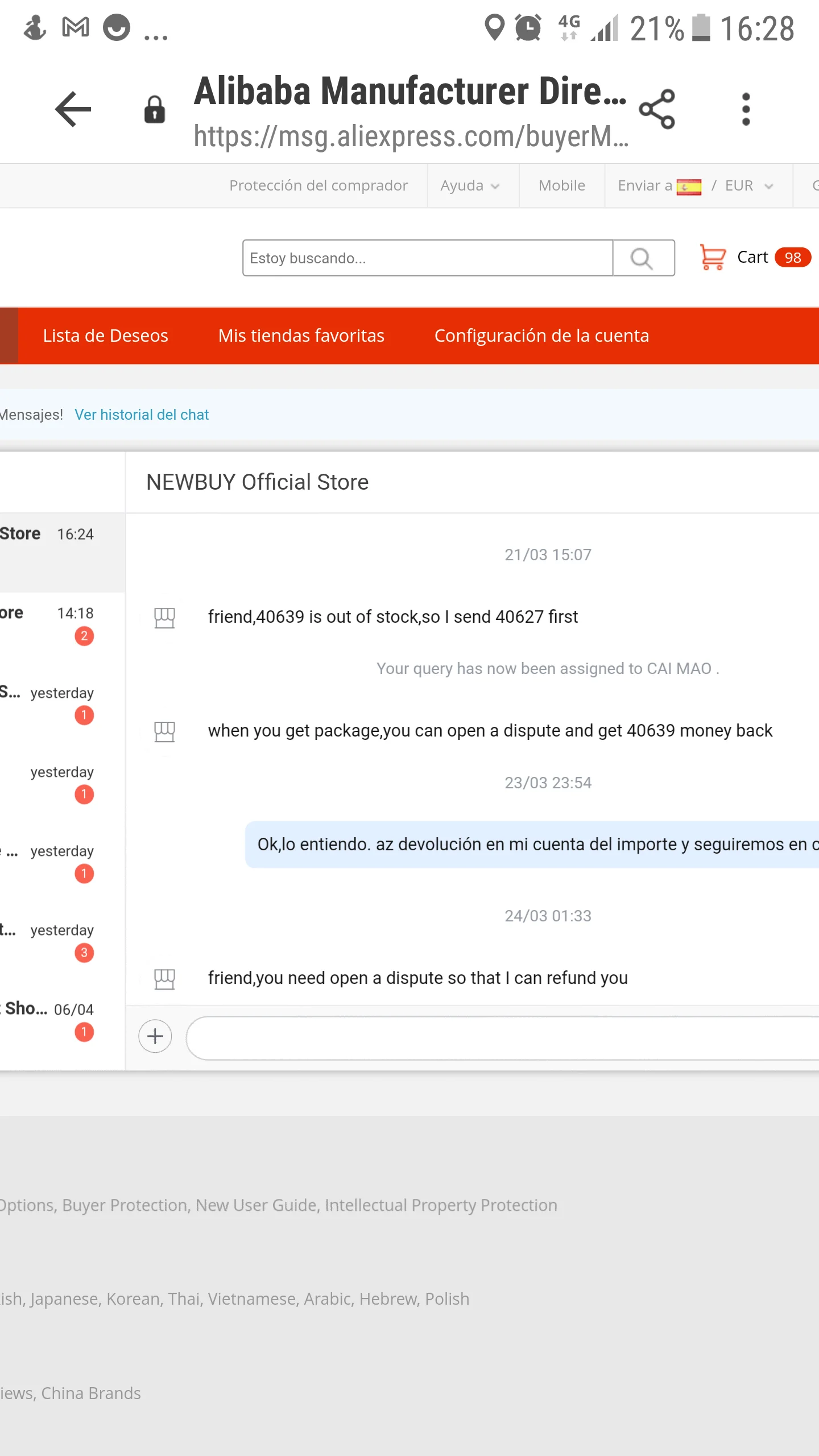
Task: Open the shopping cart icon
Action: click(712, 257)
